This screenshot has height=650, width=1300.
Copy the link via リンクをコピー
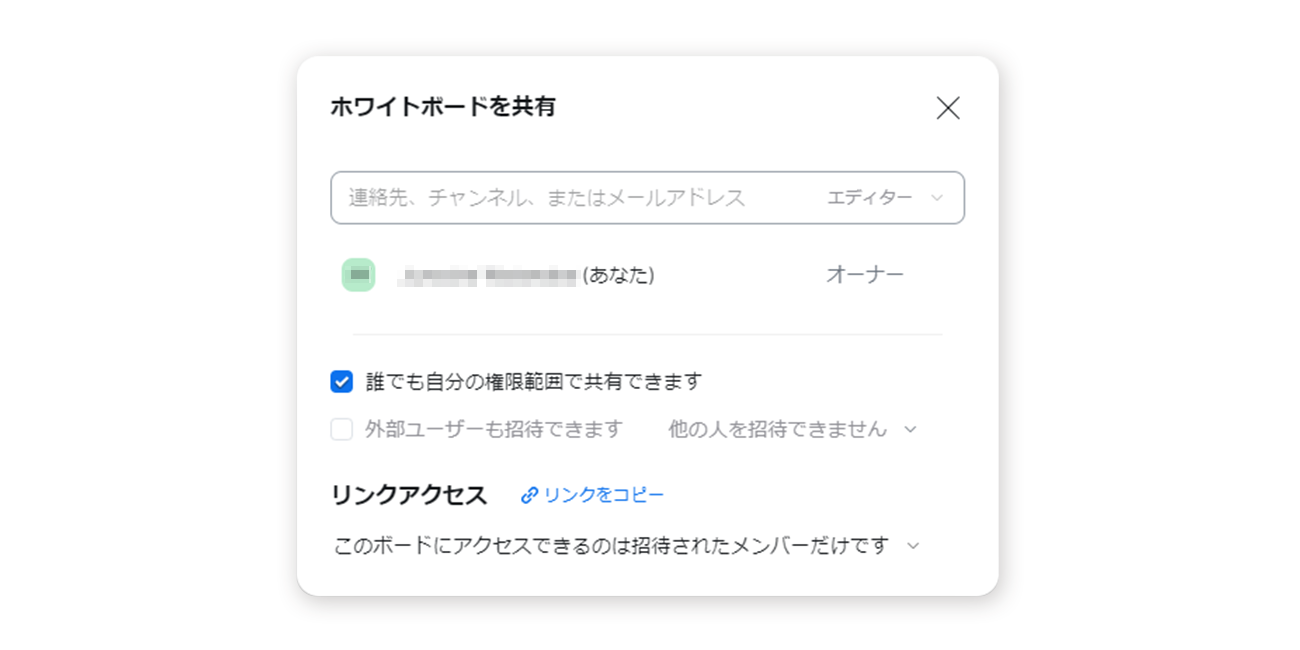[603, 495]
